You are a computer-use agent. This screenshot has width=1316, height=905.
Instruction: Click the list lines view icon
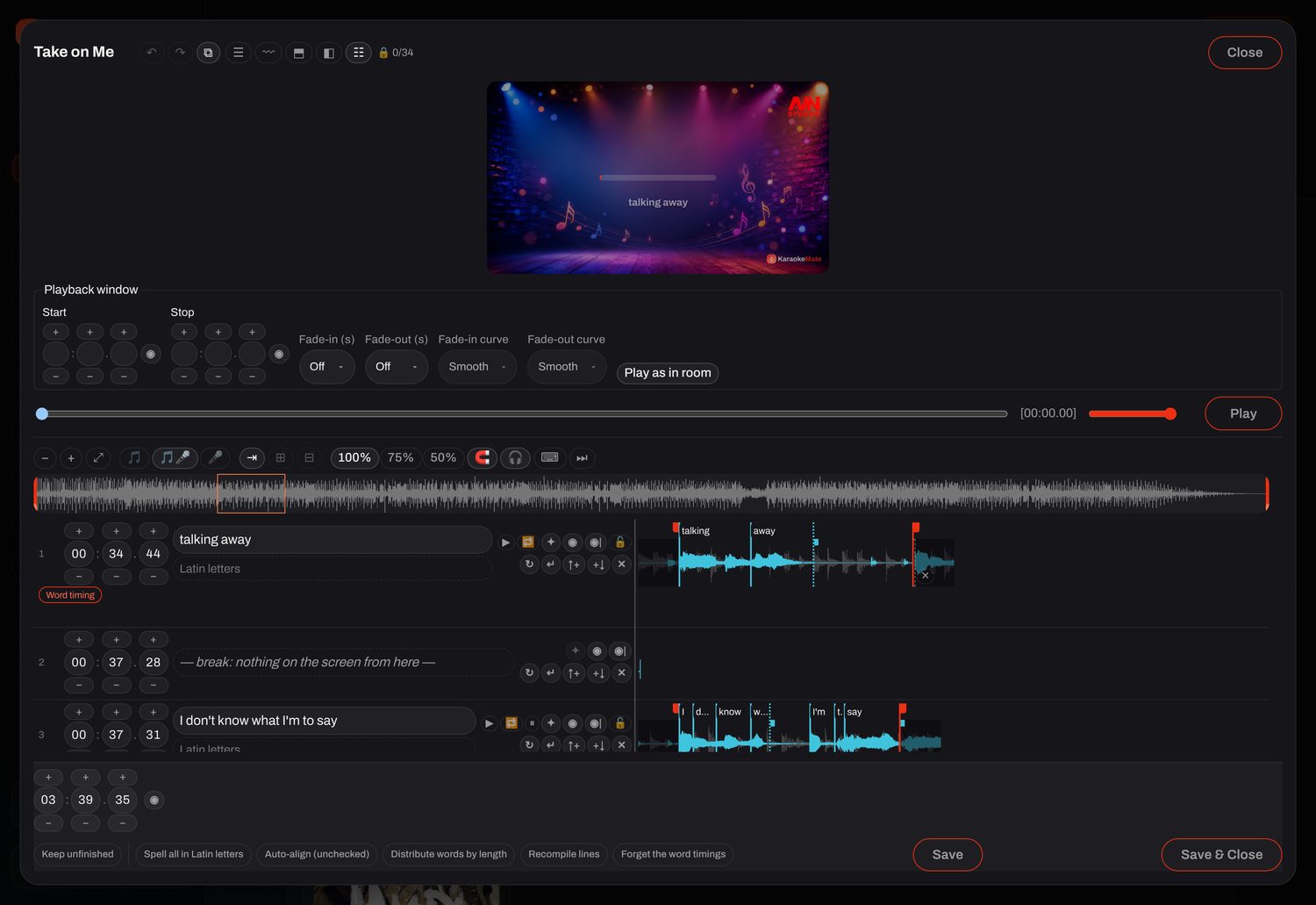238,53
